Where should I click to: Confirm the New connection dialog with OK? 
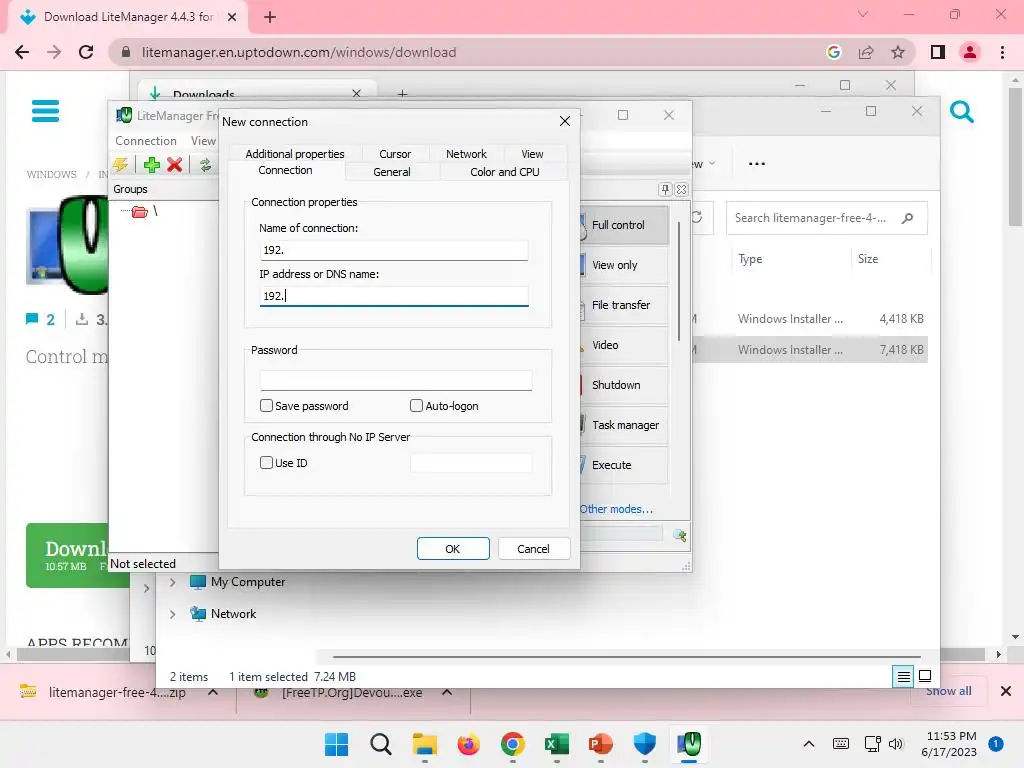click(453, 549)
